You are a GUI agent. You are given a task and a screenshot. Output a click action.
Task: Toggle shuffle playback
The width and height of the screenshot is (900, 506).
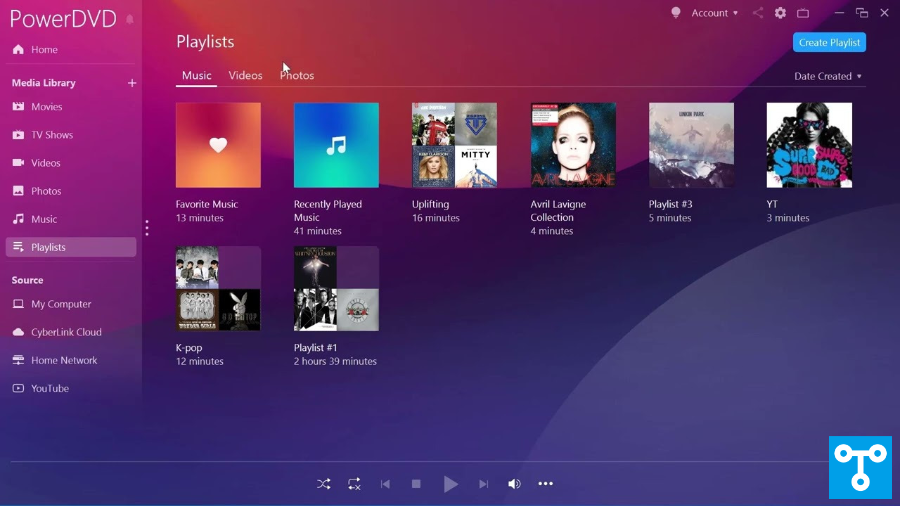[324, 484]
